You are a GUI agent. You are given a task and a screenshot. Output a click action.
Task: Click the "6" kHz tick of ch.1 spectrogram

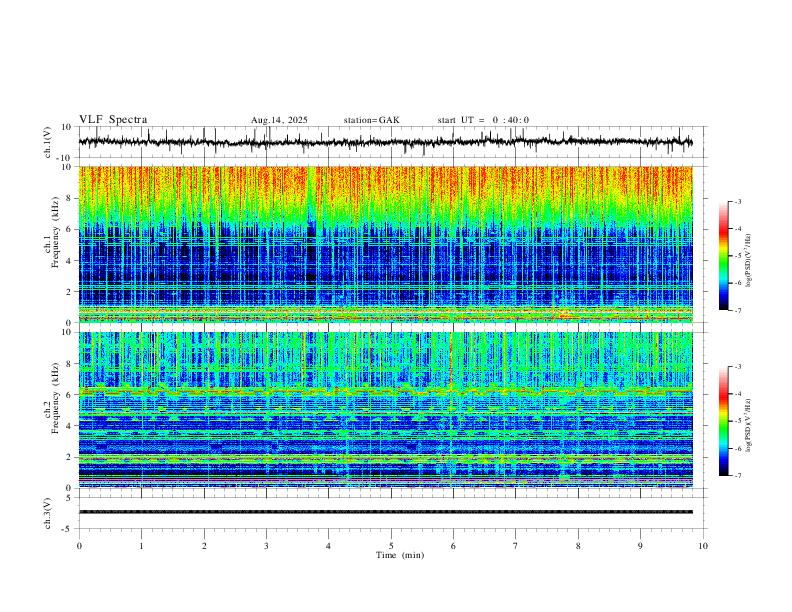click(69, 229)
